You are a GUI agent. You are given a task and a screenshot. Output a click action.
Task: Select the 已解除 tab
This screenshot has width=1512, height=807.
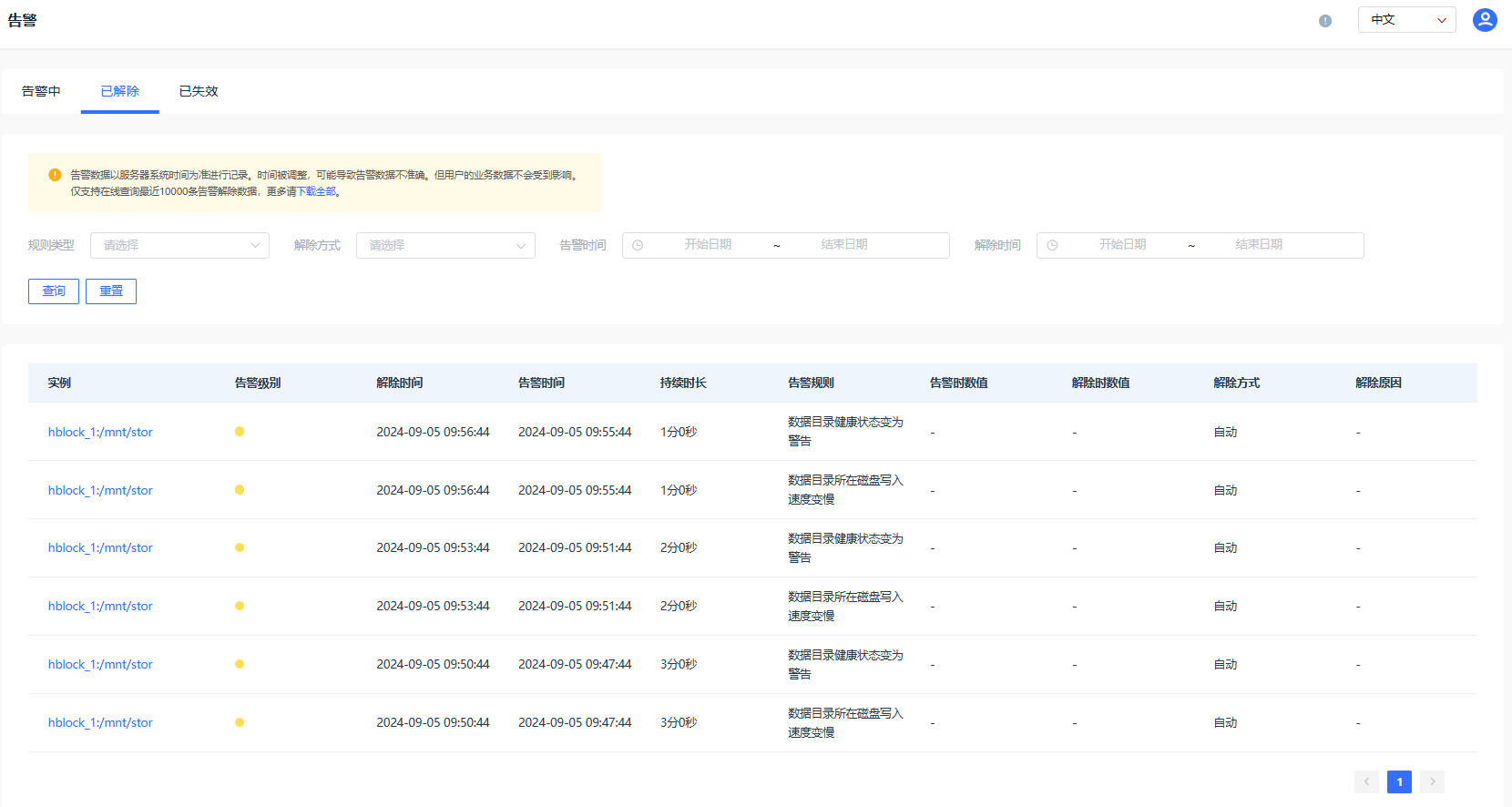120,91
